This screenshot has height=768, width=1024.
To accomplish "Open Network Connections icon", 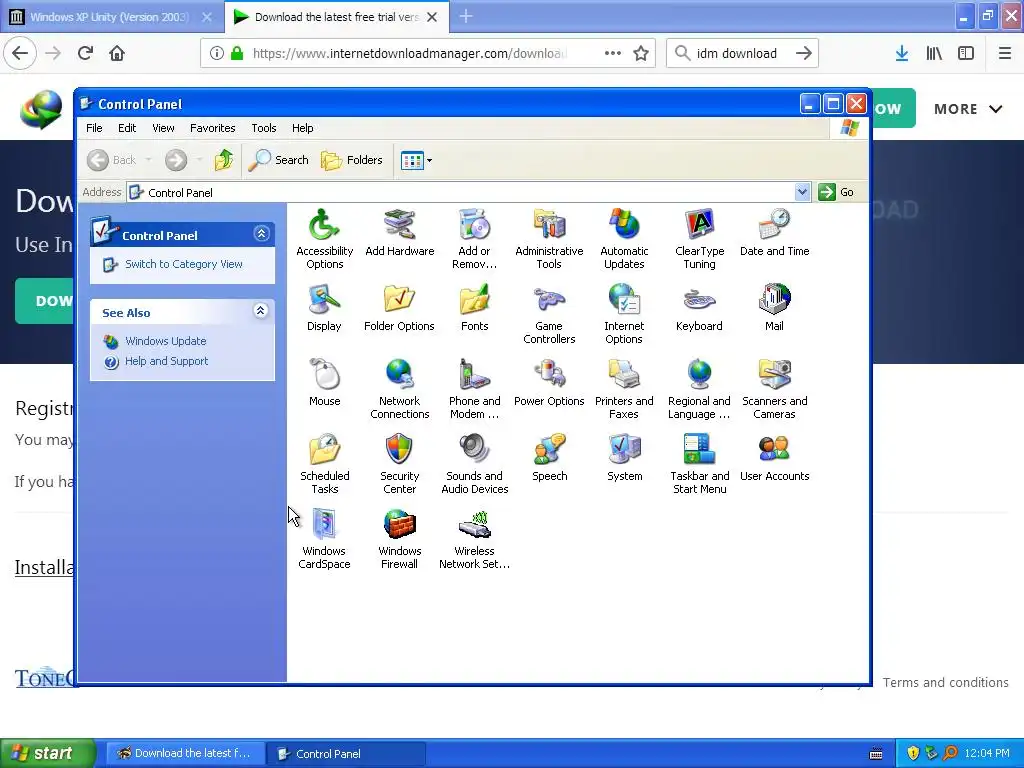I will click(x=399, y=389).
